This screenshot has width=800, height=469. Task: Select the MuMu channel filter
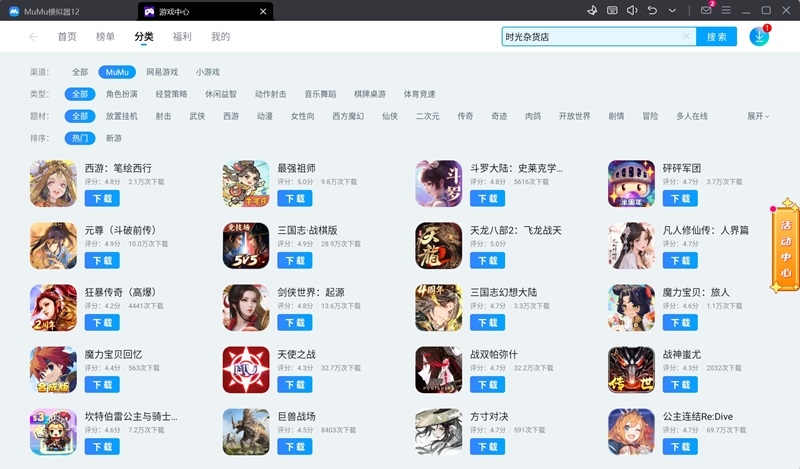click(x=117, y=72)
